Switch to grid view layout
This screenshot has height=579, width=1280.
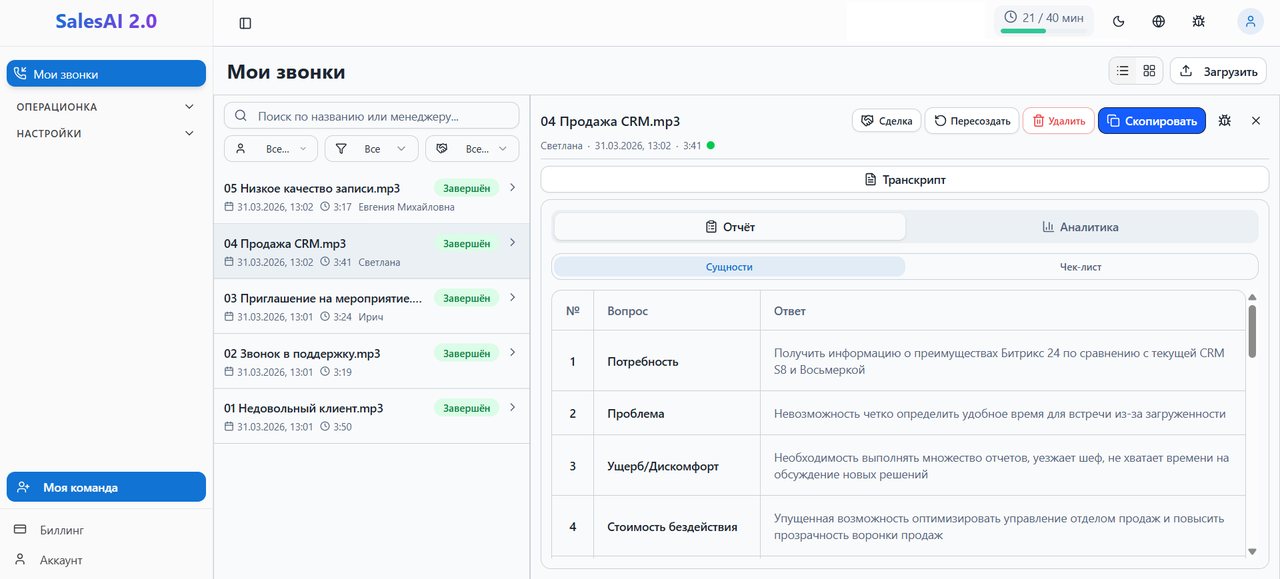tap(1149, 71)
